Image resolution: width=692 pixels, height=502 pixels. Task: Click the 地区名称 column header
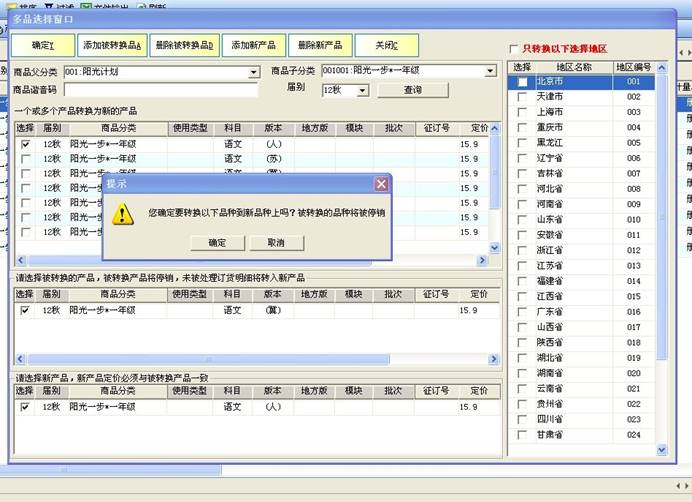click(x=574, y=67)
